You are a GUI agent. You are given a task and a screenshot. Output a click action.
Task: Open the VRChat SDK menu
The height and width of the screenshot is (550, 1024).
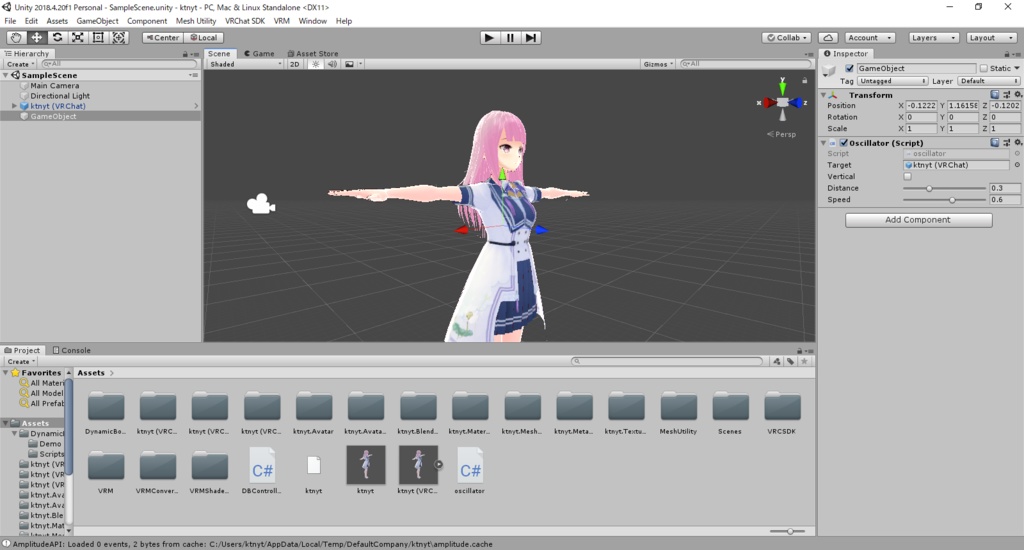coord(245,21)
